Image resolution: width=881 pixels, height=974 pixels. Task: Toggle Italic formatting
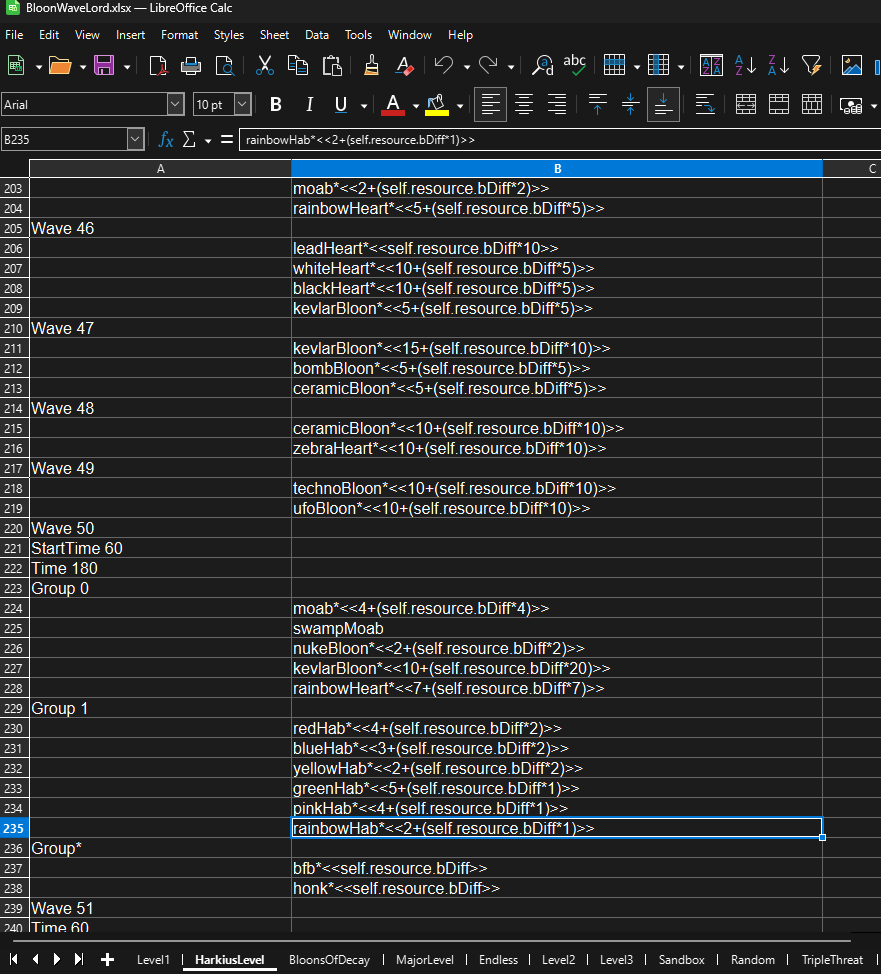coord(309,104)
